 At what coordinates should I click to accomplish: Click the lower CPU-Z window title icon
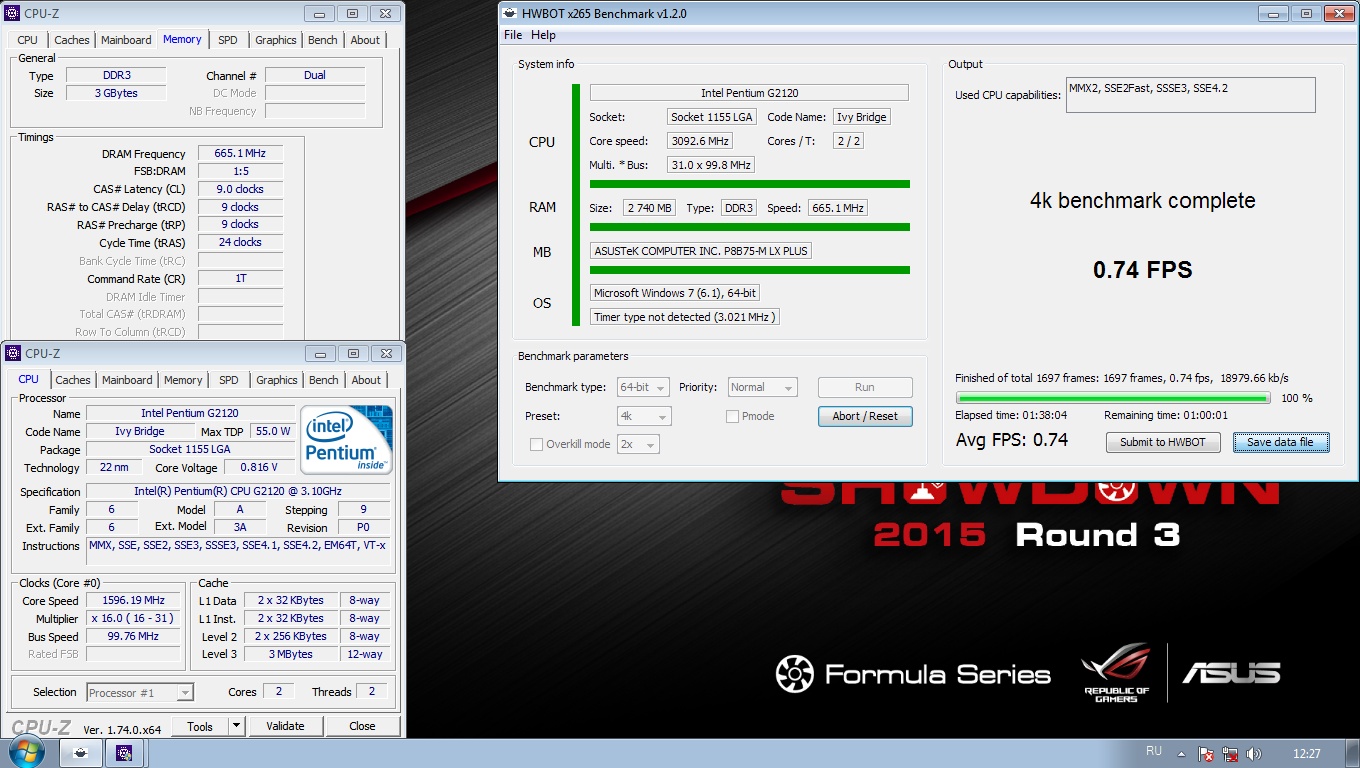12,353
